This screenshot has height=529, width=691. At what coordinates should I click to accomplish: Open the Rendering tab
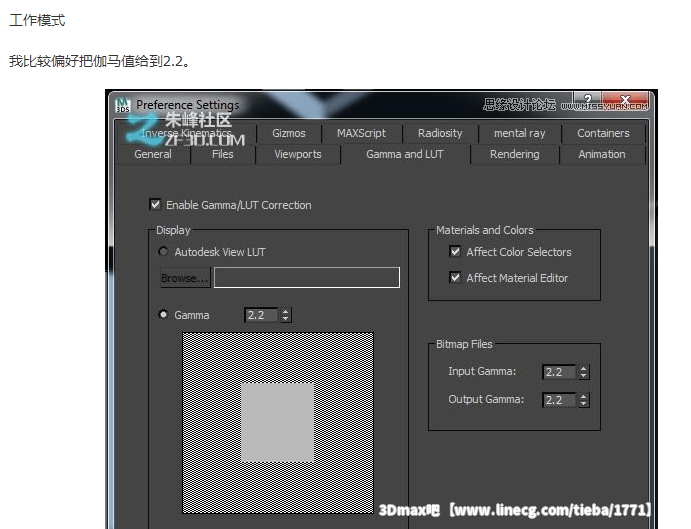click(515, 154)
